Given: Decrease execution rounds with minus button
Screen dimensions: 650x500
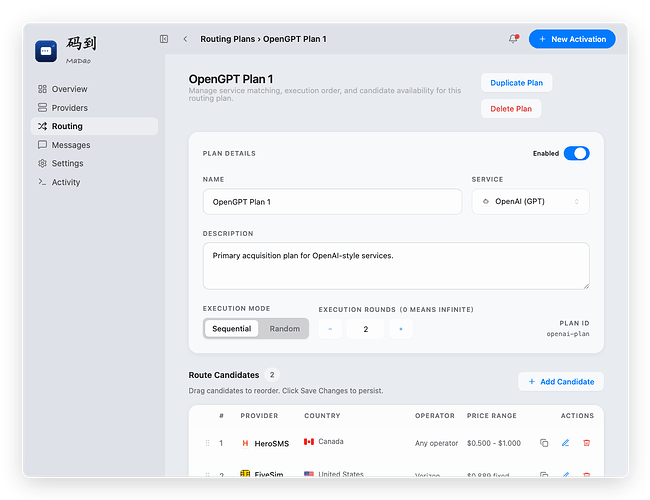Looking at the screenshot, I should point(330,329).
